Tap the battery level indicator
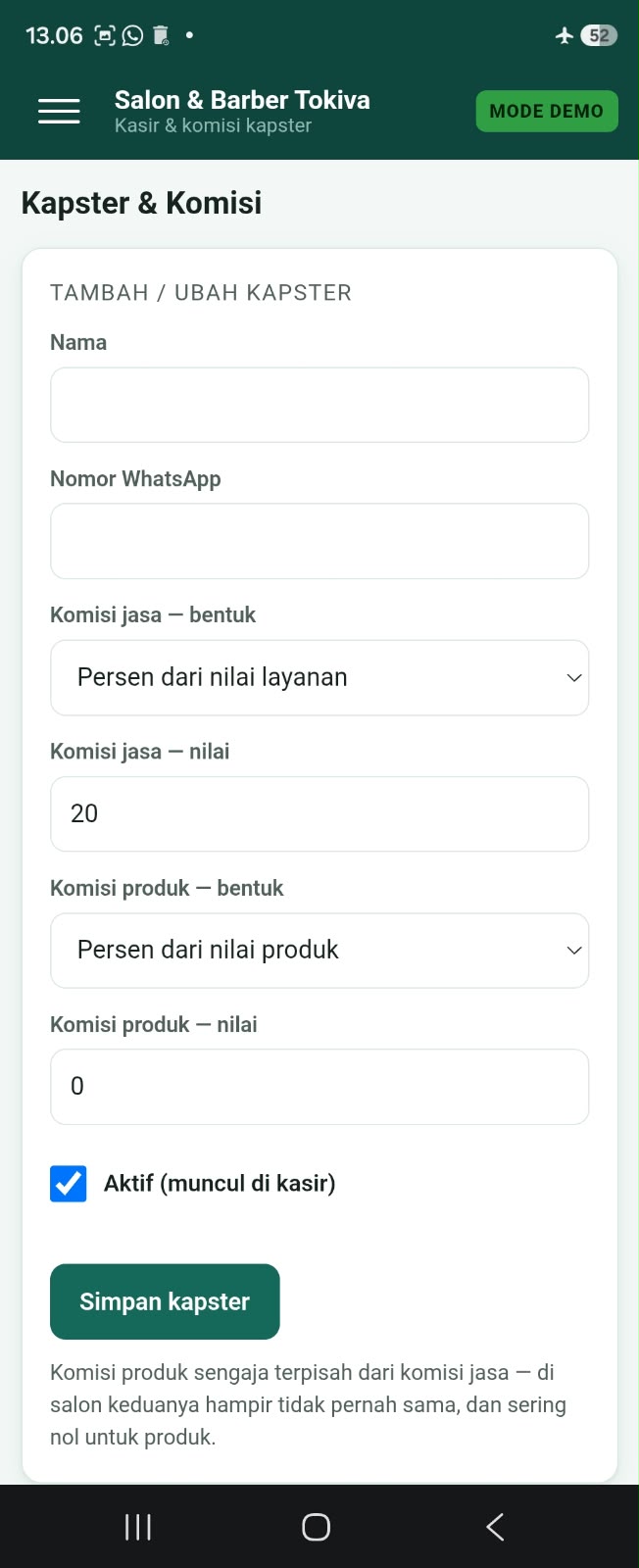 pyautogui.click(x=599, y=35)
